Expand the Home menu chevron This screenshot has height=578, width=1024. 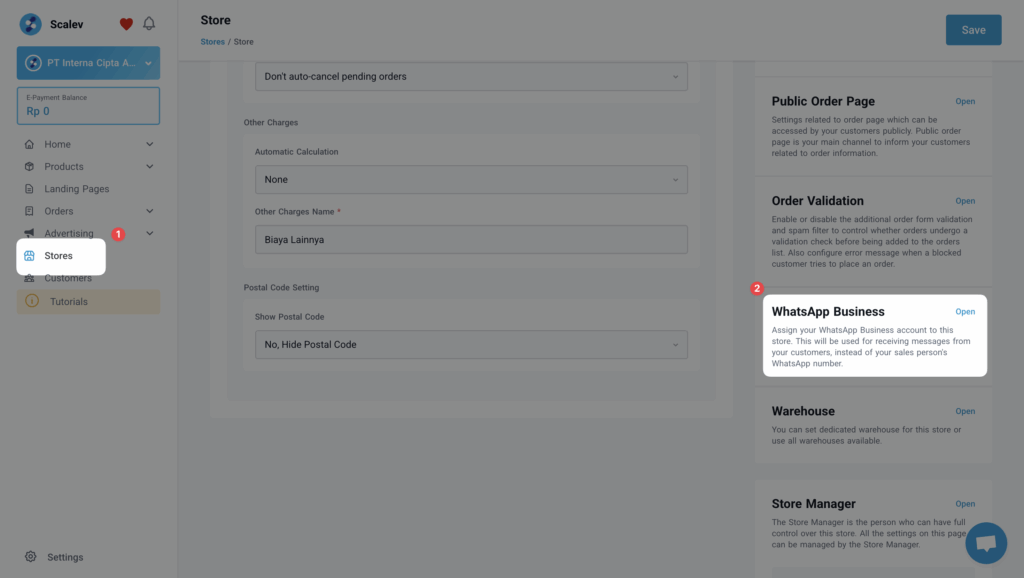click(x=150, y=144)
